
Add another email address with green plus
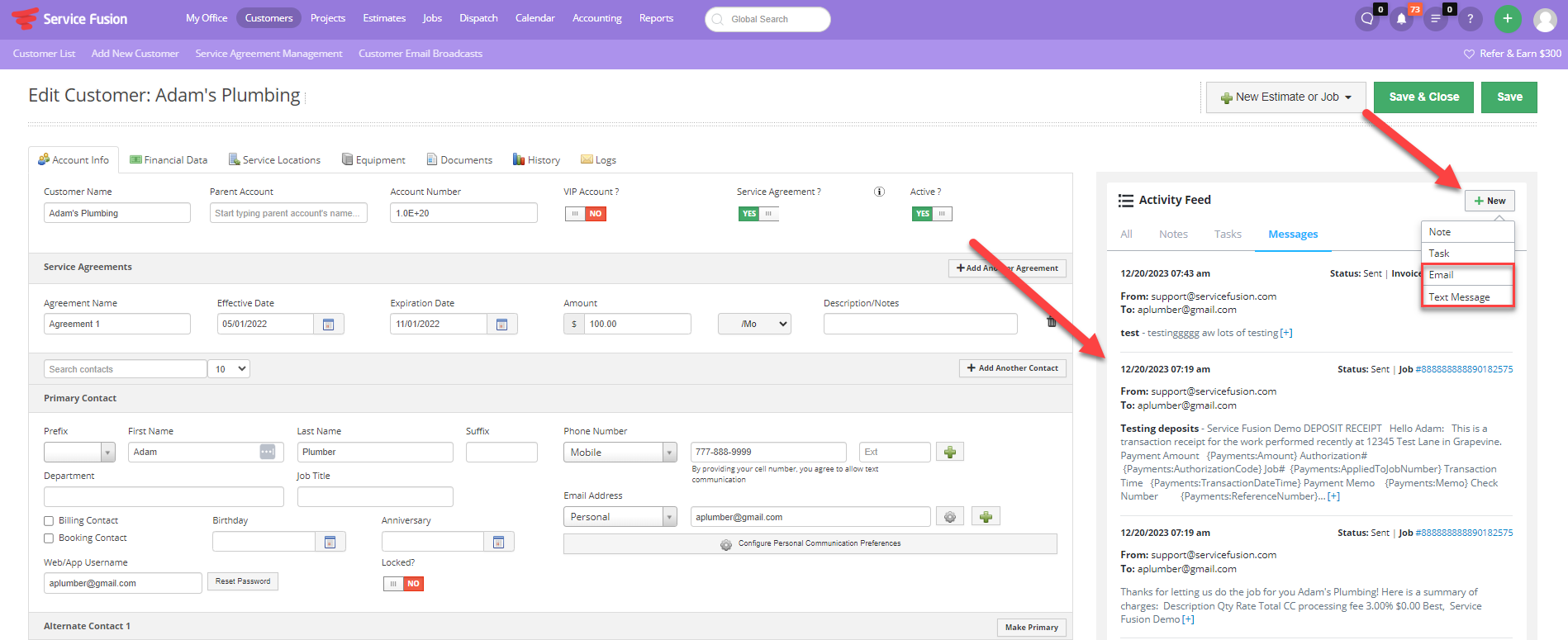click(x=986, y=517)
